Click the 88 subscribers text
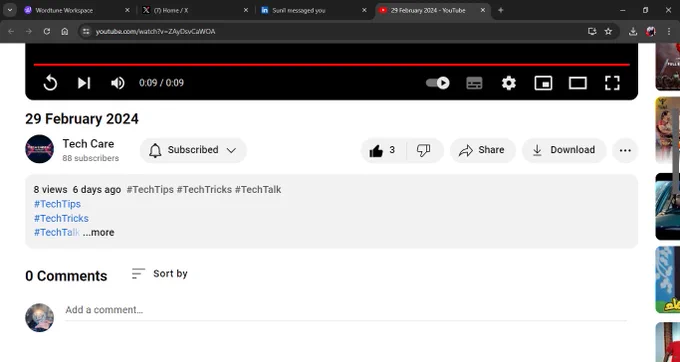Image resolution: width=680 pixels, height=362 pixels. pyautogui.click(x=91, y=158)
